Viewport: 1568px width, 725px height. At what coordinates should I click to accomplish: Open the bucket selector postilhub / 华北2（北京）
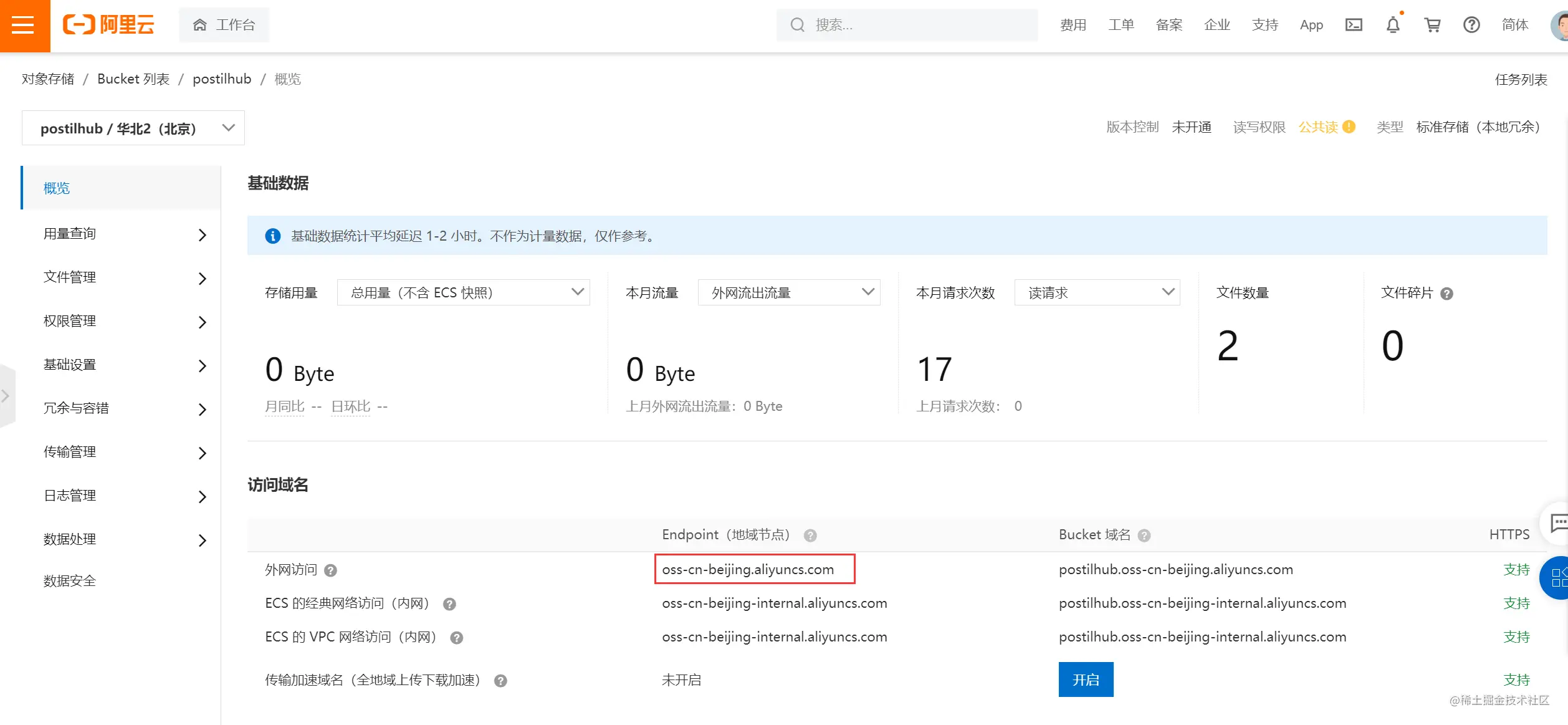click(133, 128)
